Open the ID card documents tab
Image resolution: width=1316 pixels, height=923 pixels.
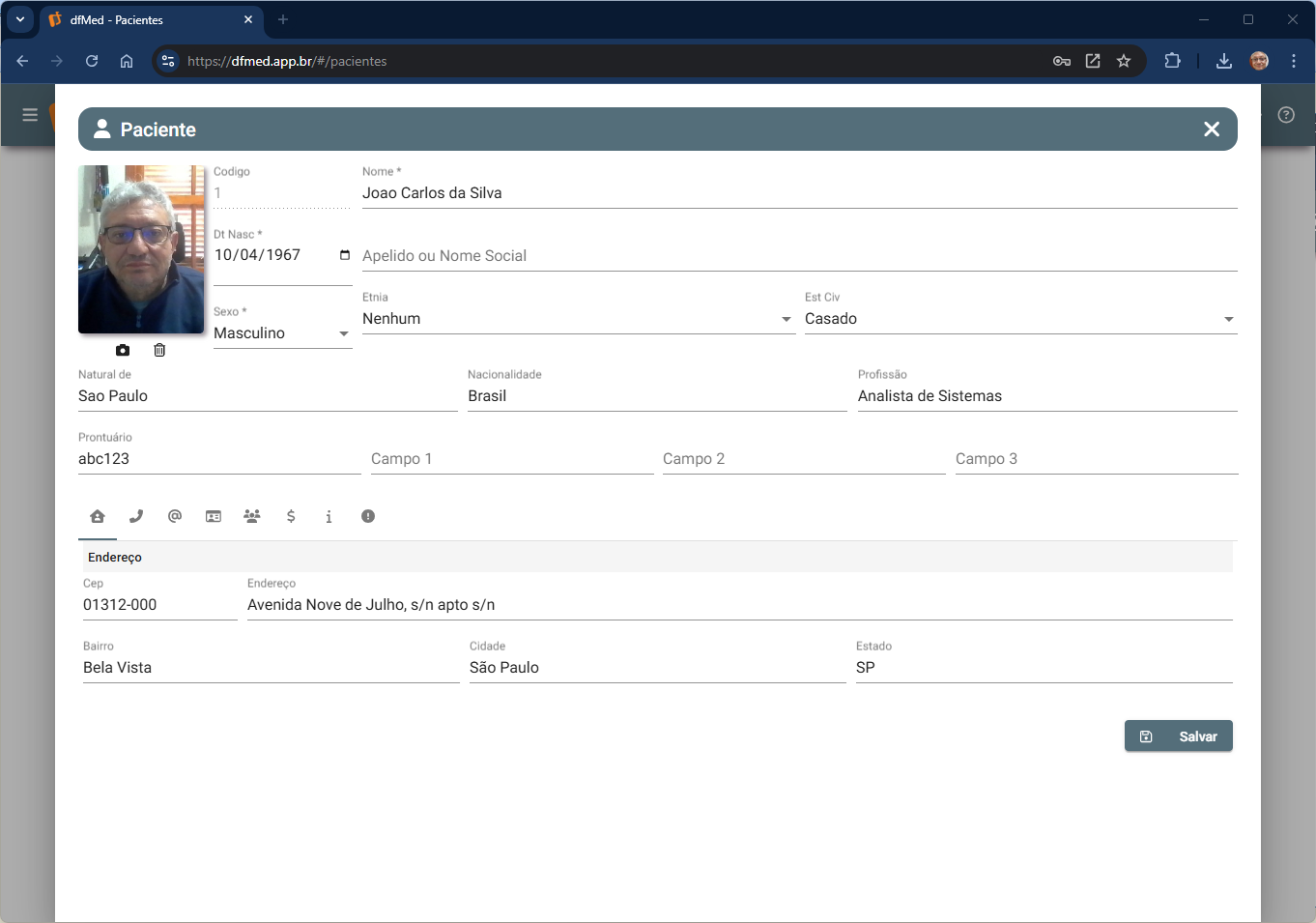[x=214, y=516]
